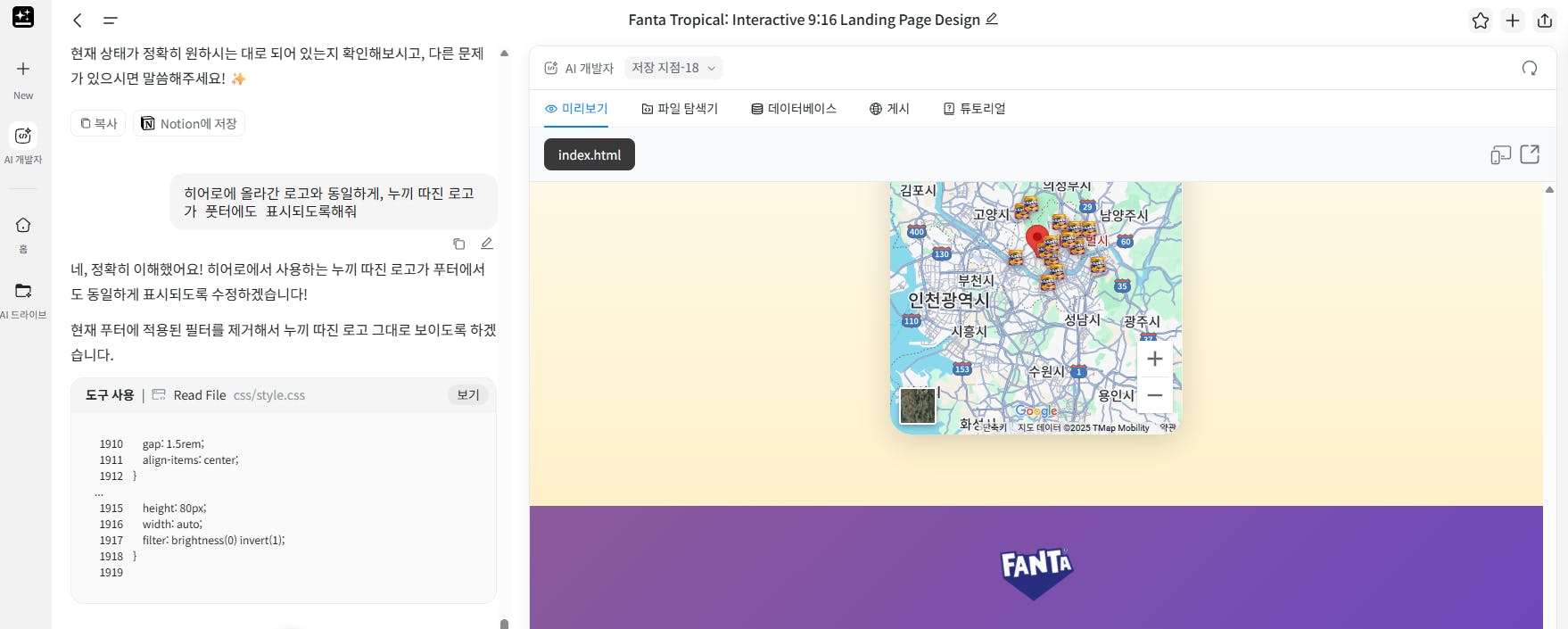Zoom in on the map
The image size is (1568, 629).
1155,359
